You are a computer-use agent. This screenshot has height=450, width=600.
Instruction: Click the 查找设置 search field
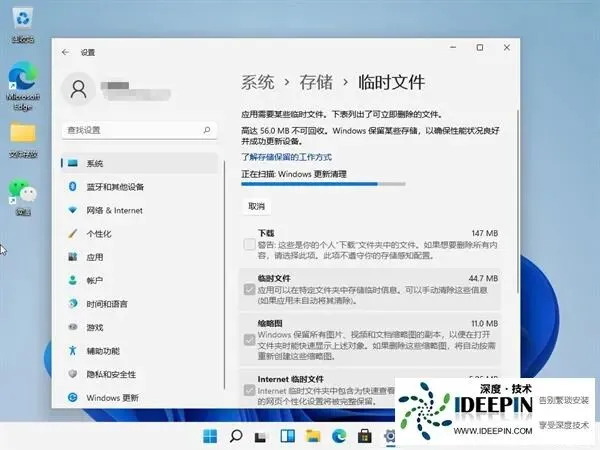tap(139, 130)
